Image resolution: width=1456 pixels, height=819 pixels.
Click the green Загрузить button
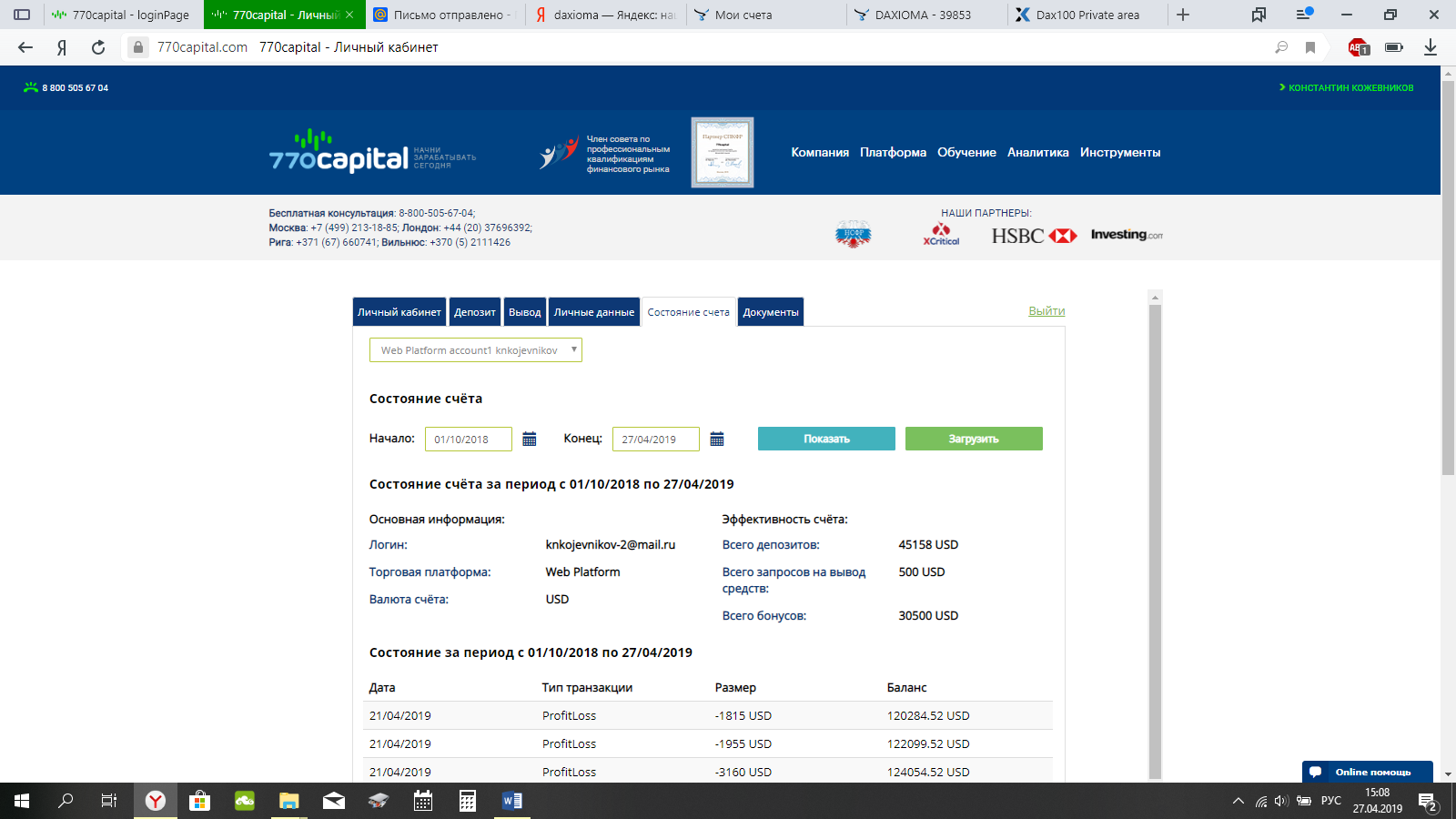(x=974, y=439)
